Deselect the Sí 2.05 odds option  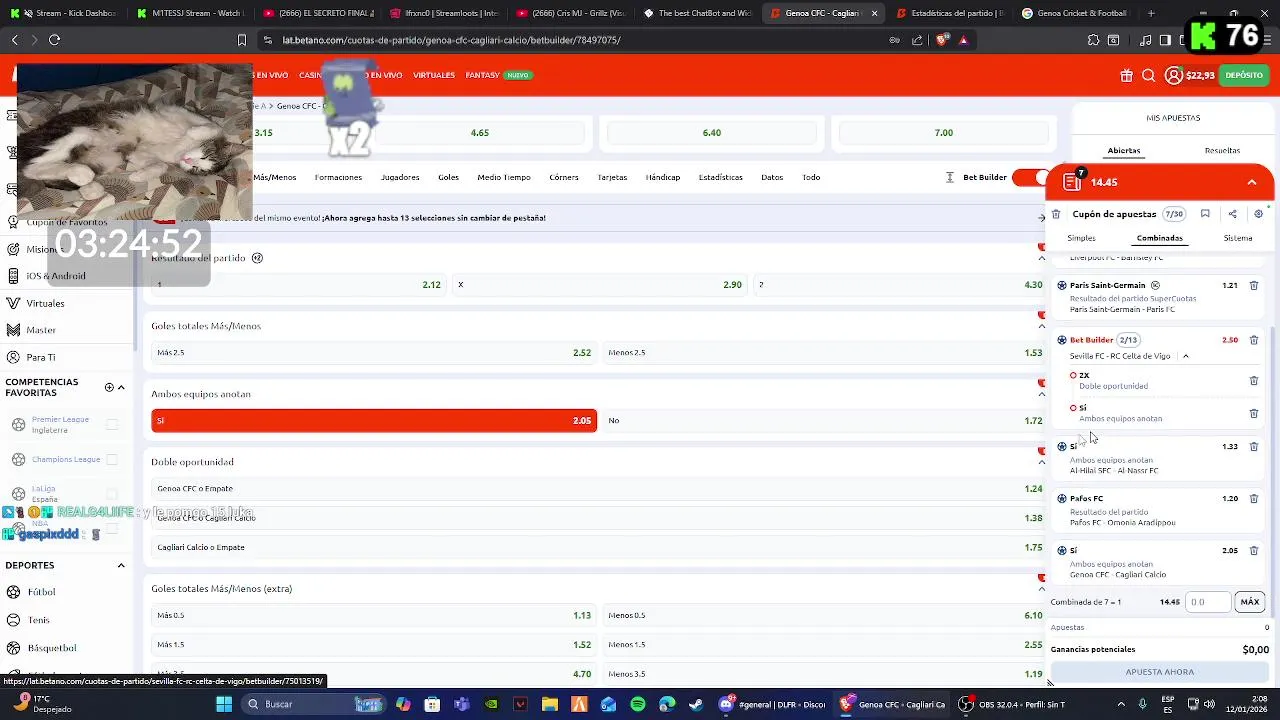pos(374,420)
